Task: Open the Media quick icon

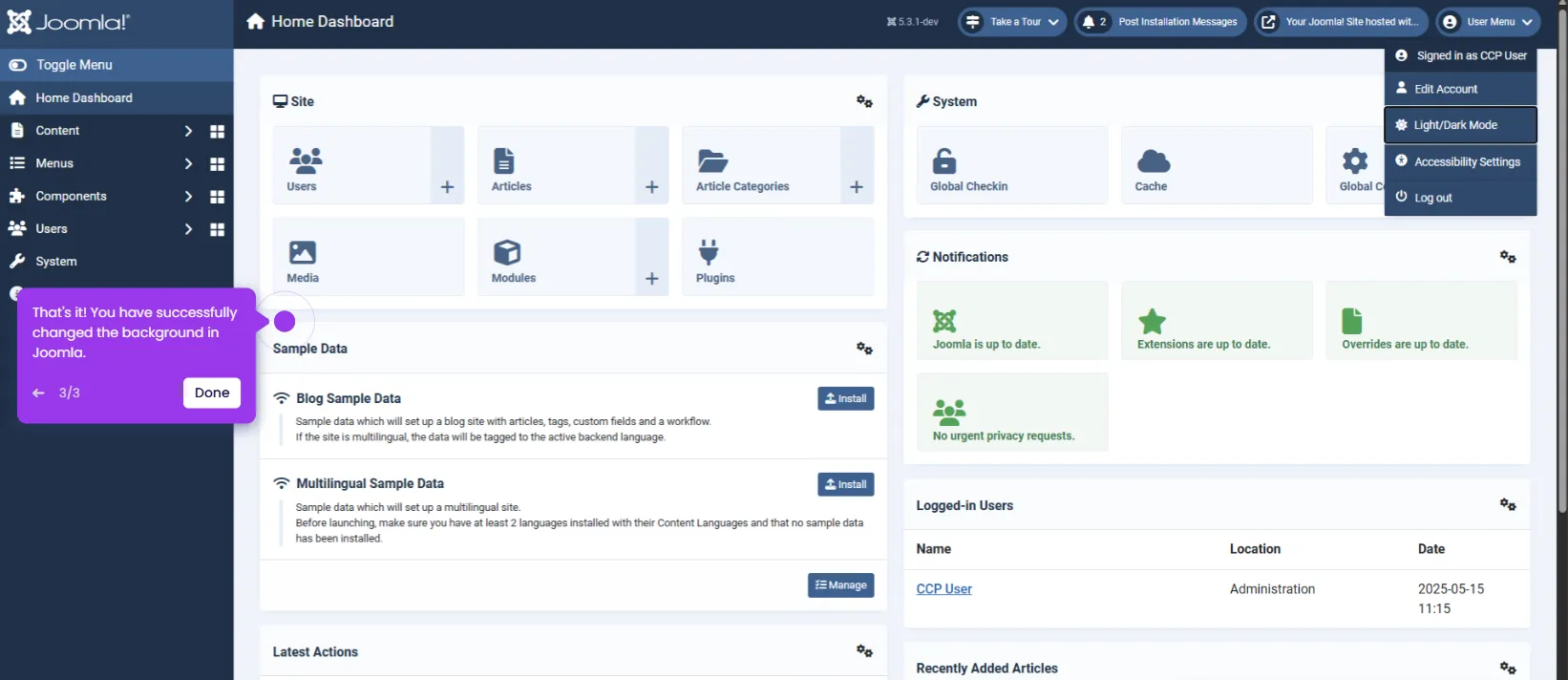Action: (x=369, y=257)
